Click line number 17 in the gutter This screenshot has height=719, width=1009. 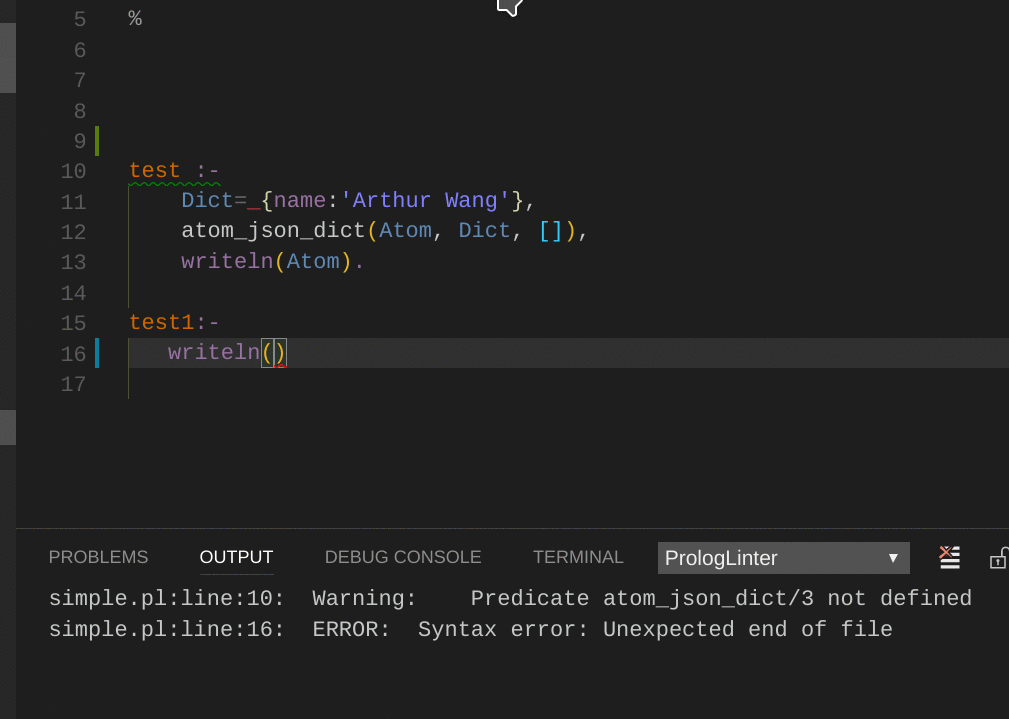click(x=73, y=384)
